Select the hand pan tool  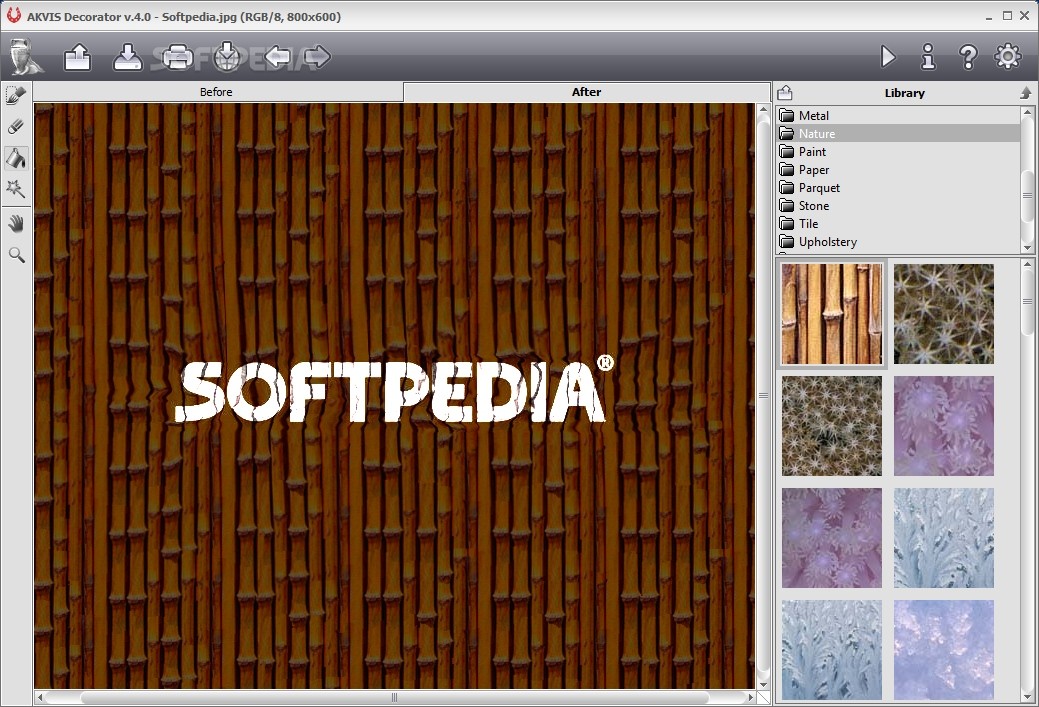coord(16,224)
